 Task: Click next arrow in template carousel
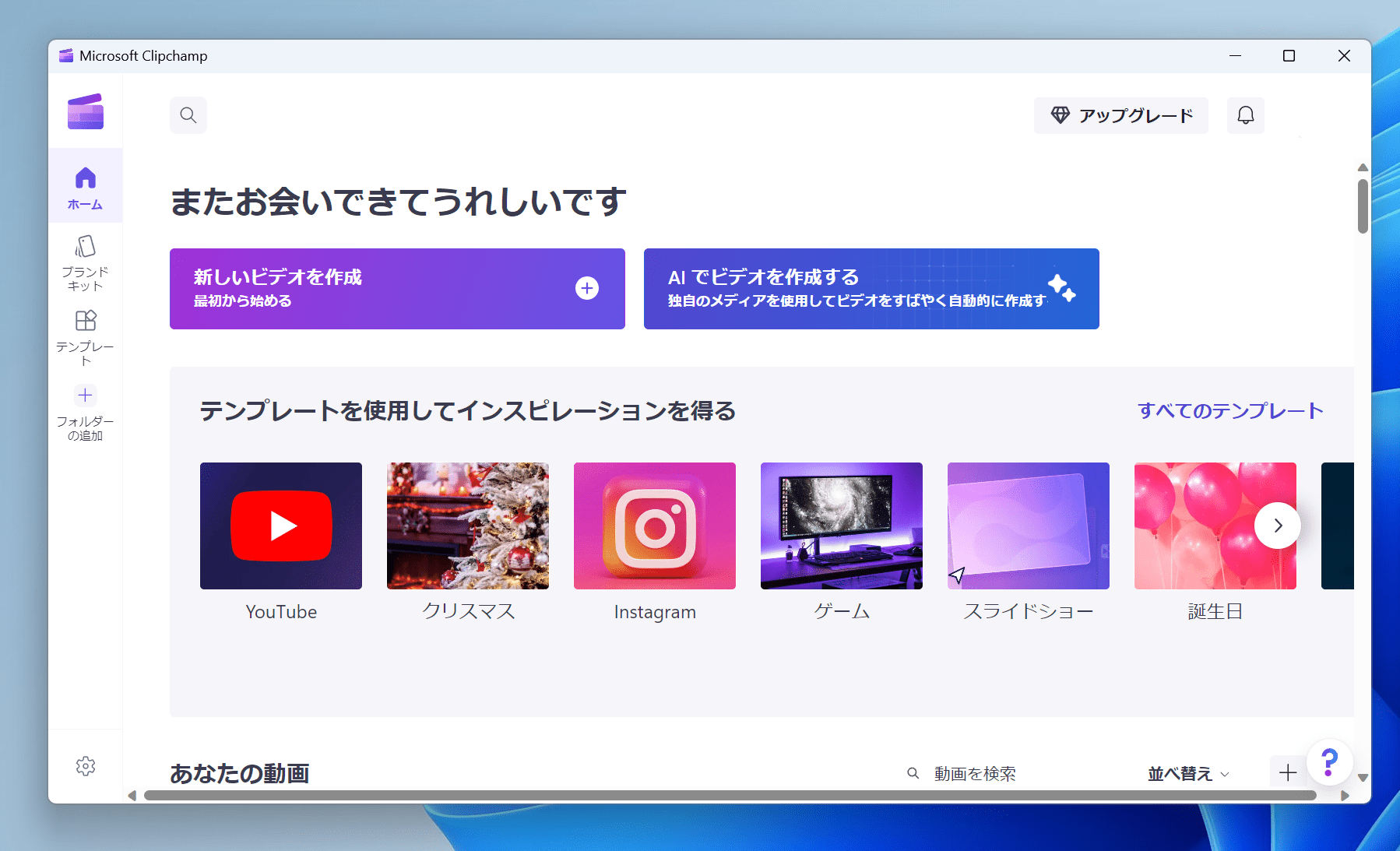[1278, 526]
